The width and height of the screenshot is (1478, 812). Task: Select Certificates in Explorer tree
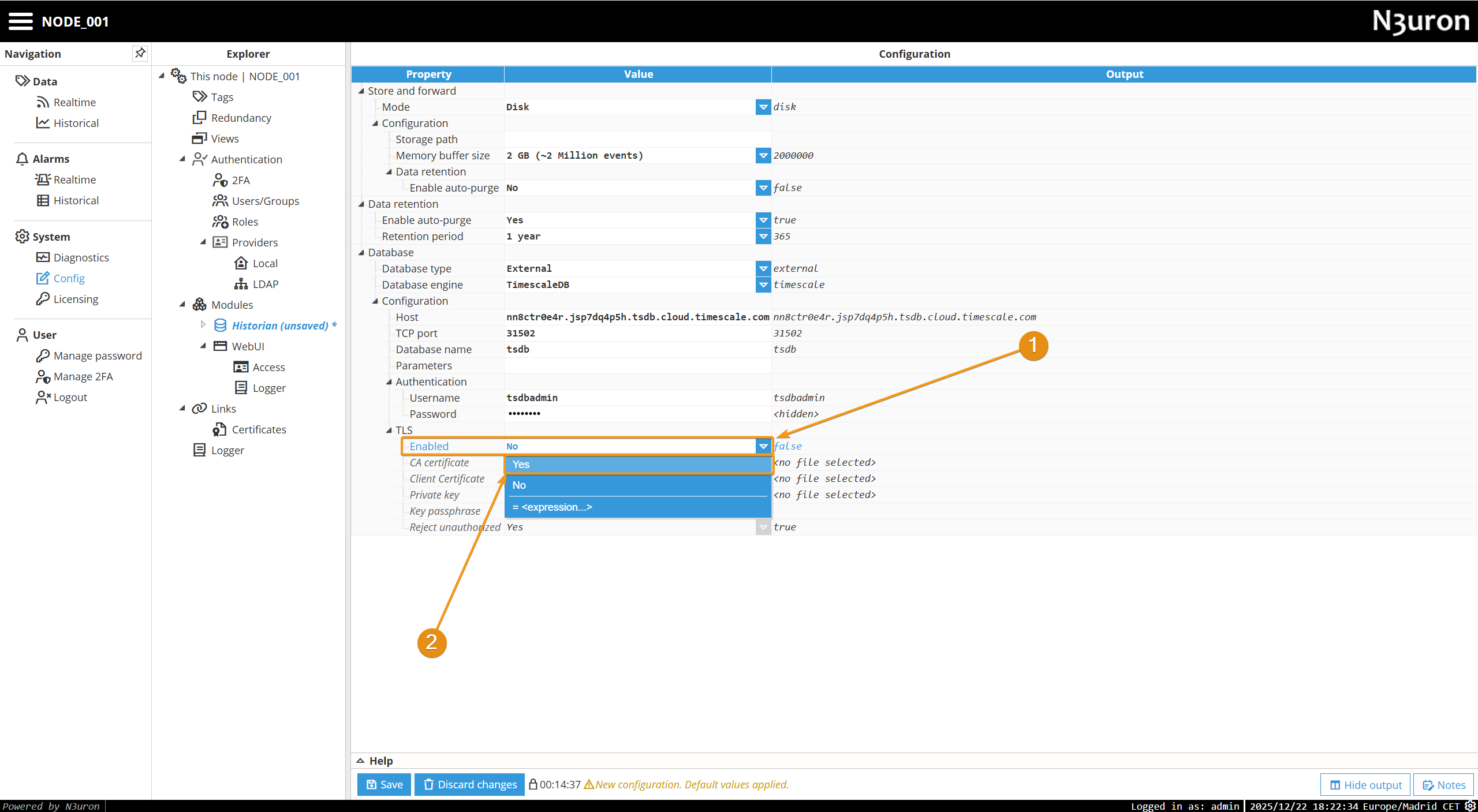[x=259, y=429]
